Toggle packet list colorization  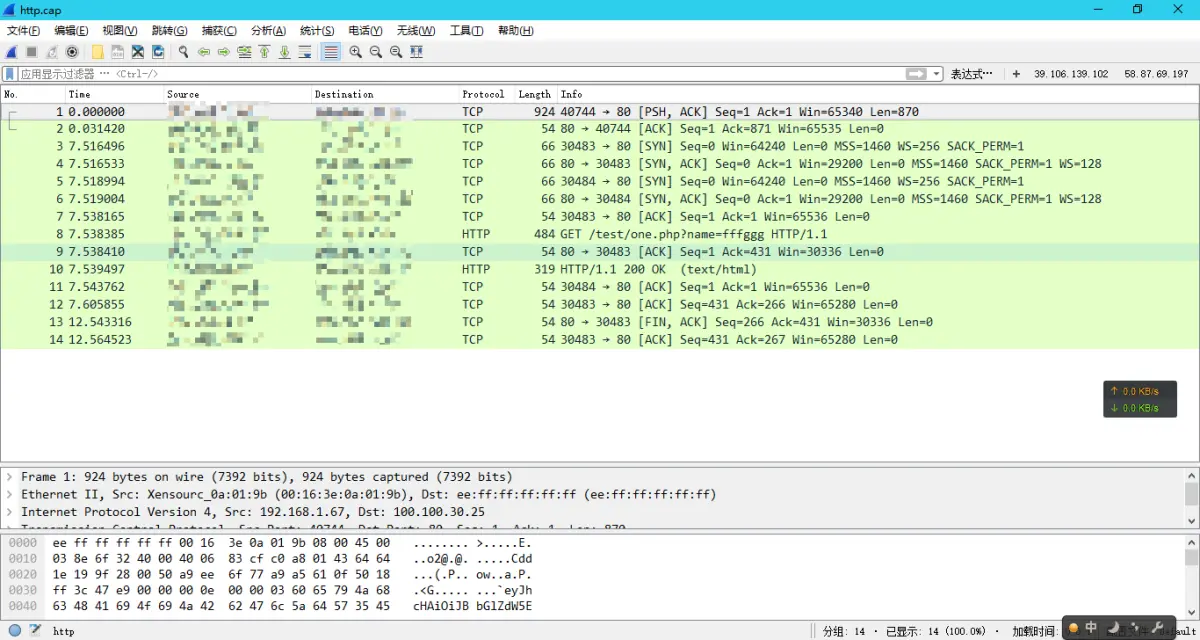tap(330, 52)
